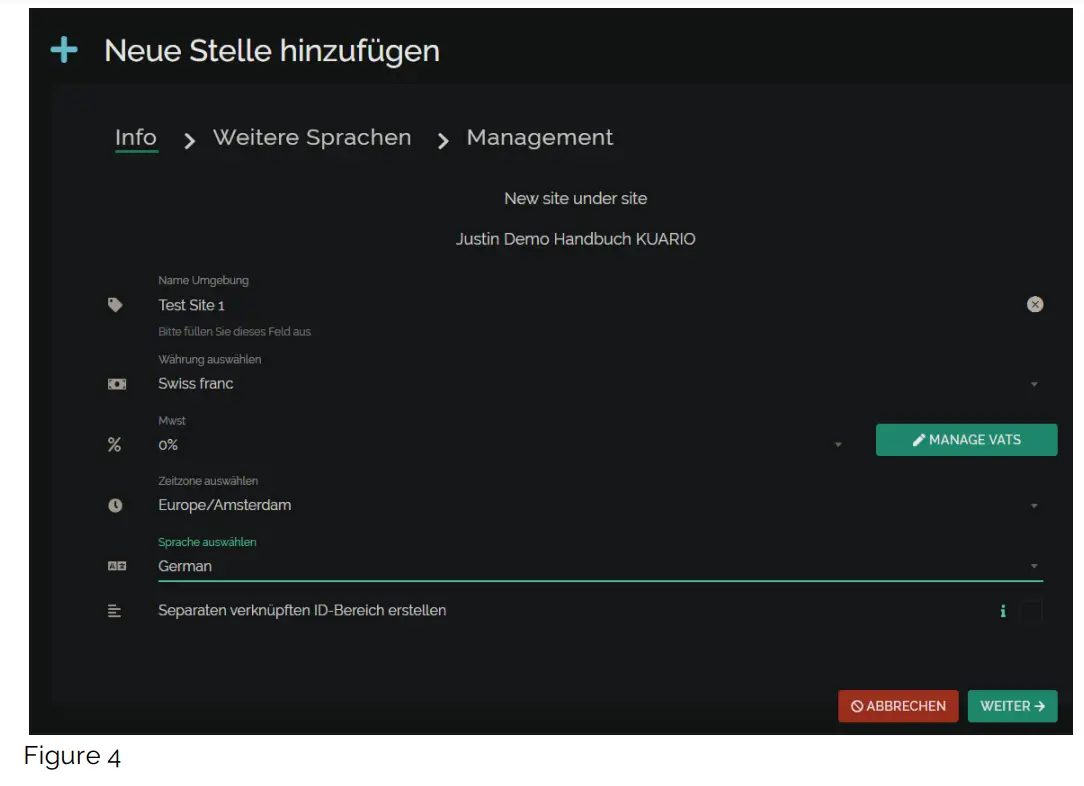Clear the Name Umgebung field
Viewport: 1084px width, 786px height.
1035,304
